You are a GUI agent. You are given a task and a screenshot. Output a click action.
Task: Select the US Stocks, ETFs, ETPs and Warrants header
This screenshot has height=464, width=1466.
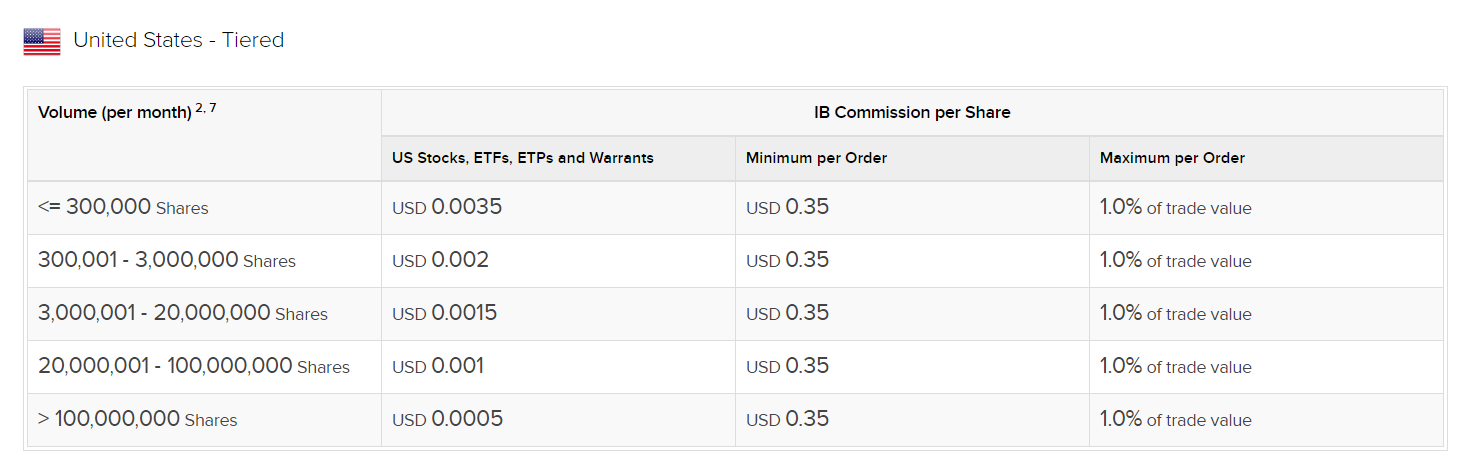[x=523, y=158]
